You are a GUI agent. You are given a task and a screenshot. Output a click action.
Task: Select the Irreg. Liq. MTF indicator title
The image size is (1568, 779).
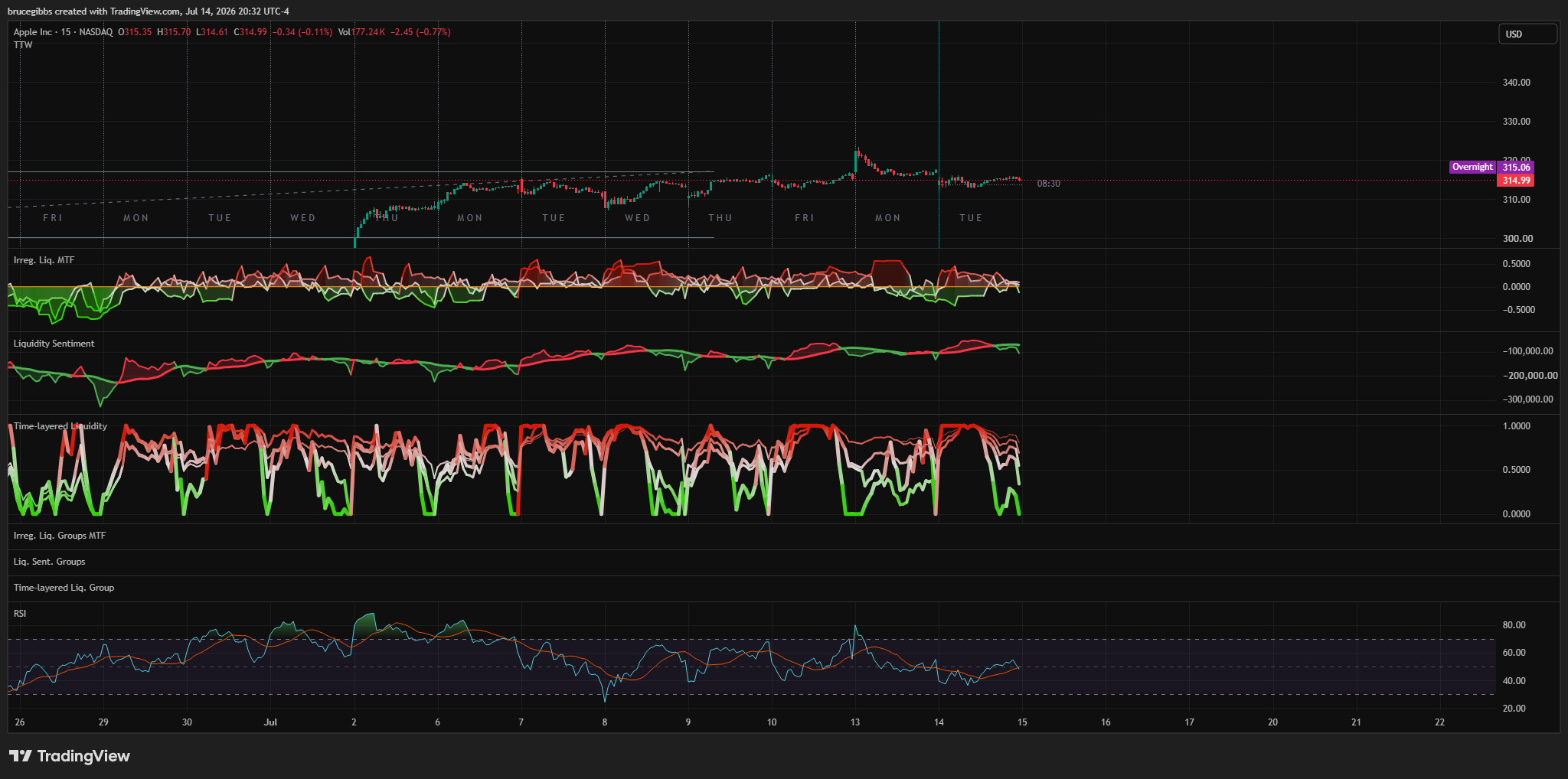coord(44,260)
